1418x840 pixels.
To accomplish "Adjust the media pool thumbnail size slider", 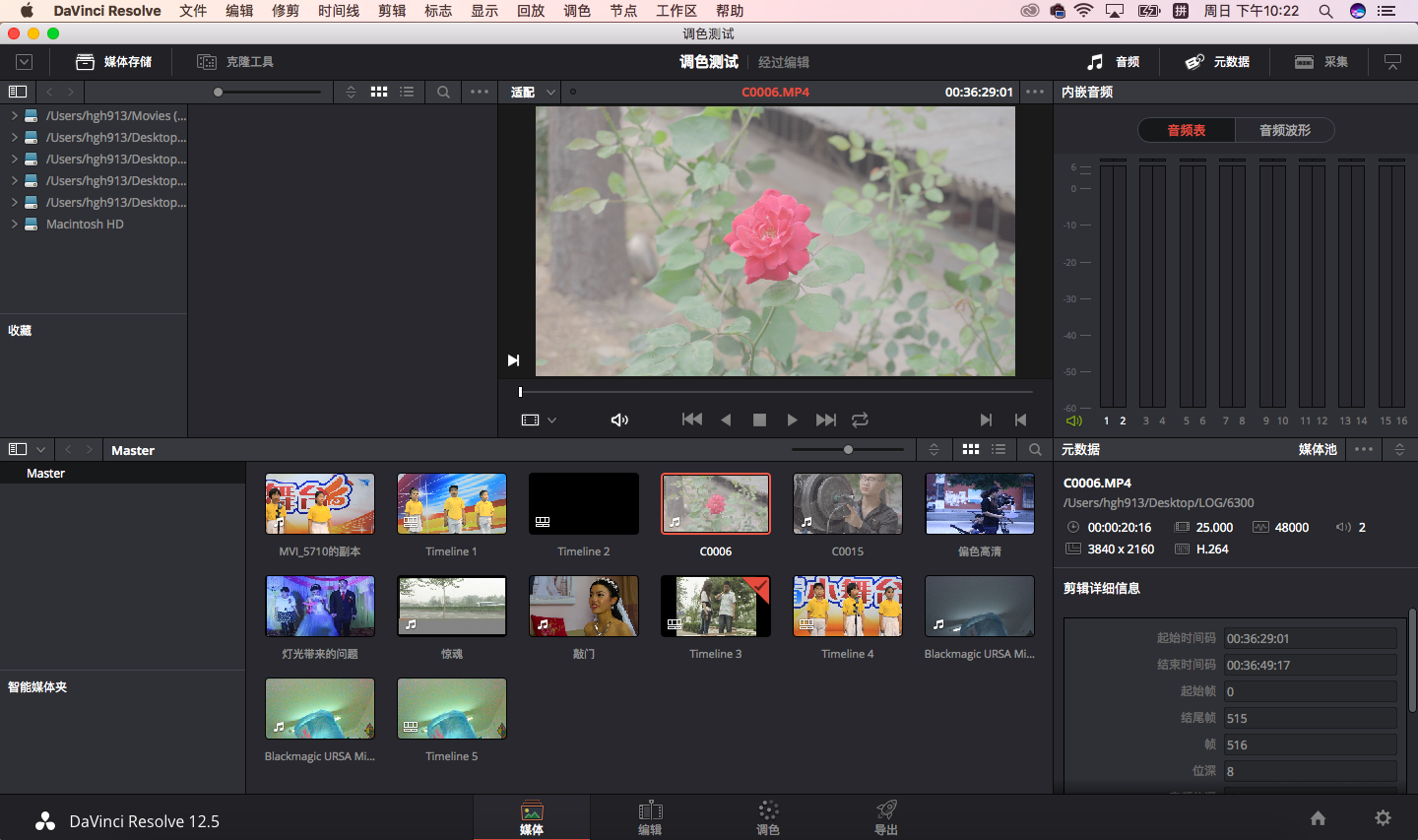I will pos(848,449).
